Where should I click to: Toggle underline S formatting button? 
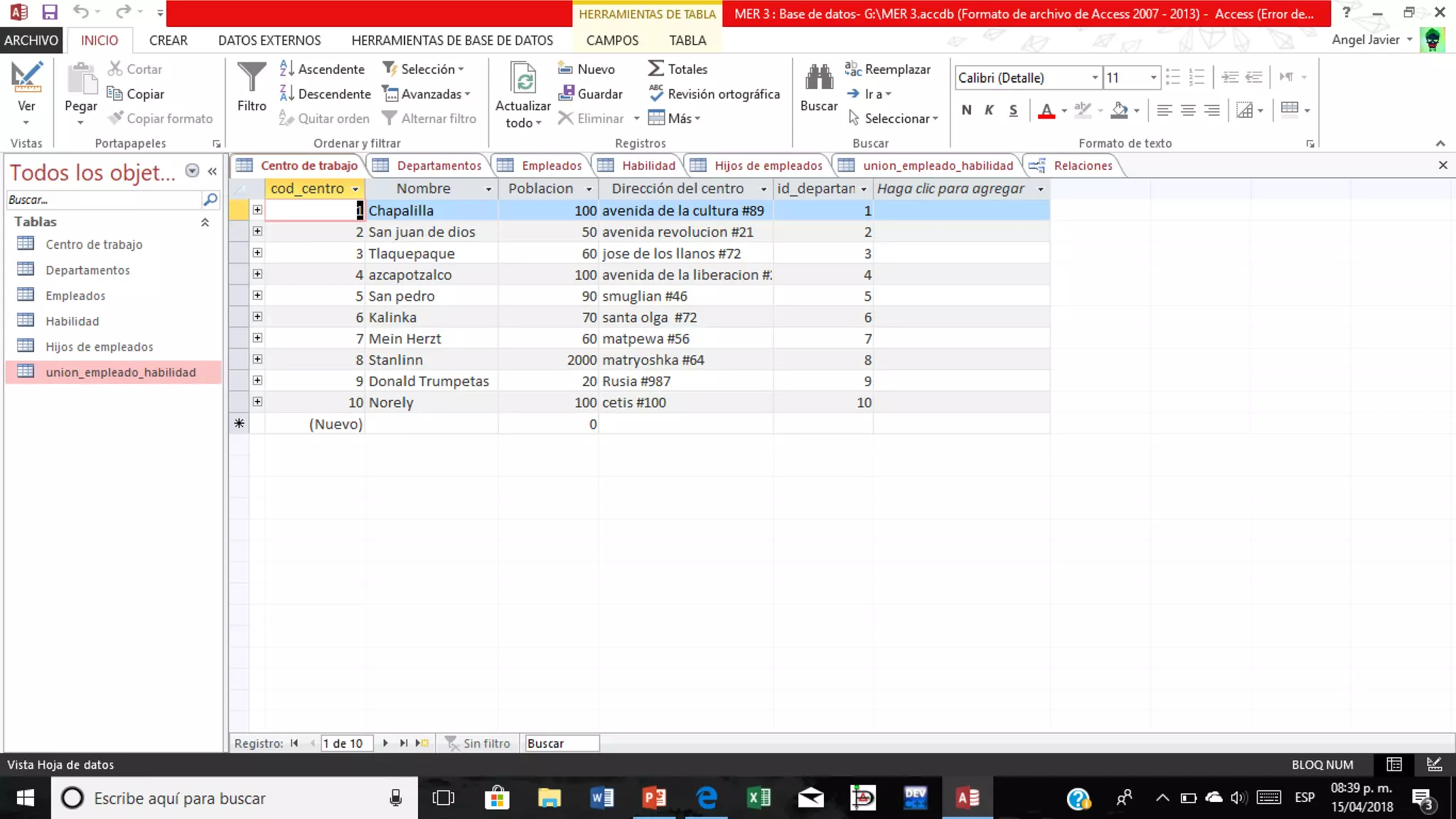(x=1013, y=110)
